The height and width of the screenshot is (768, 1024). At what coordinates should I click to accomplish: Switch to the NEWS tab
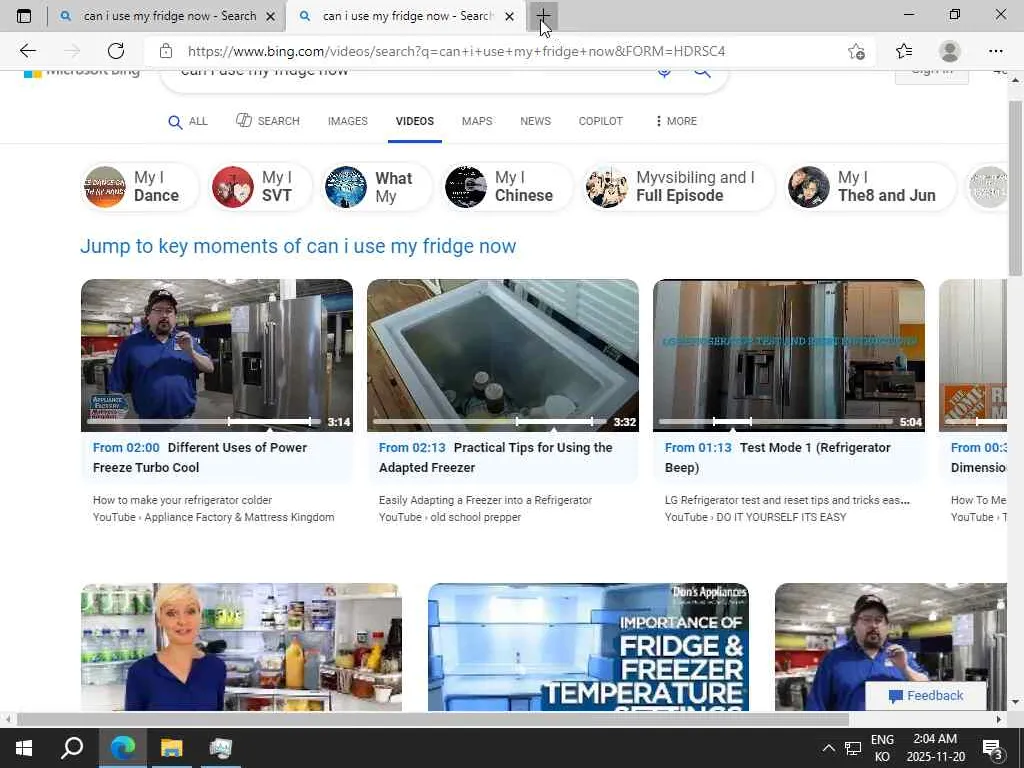[x=536, y=121]
